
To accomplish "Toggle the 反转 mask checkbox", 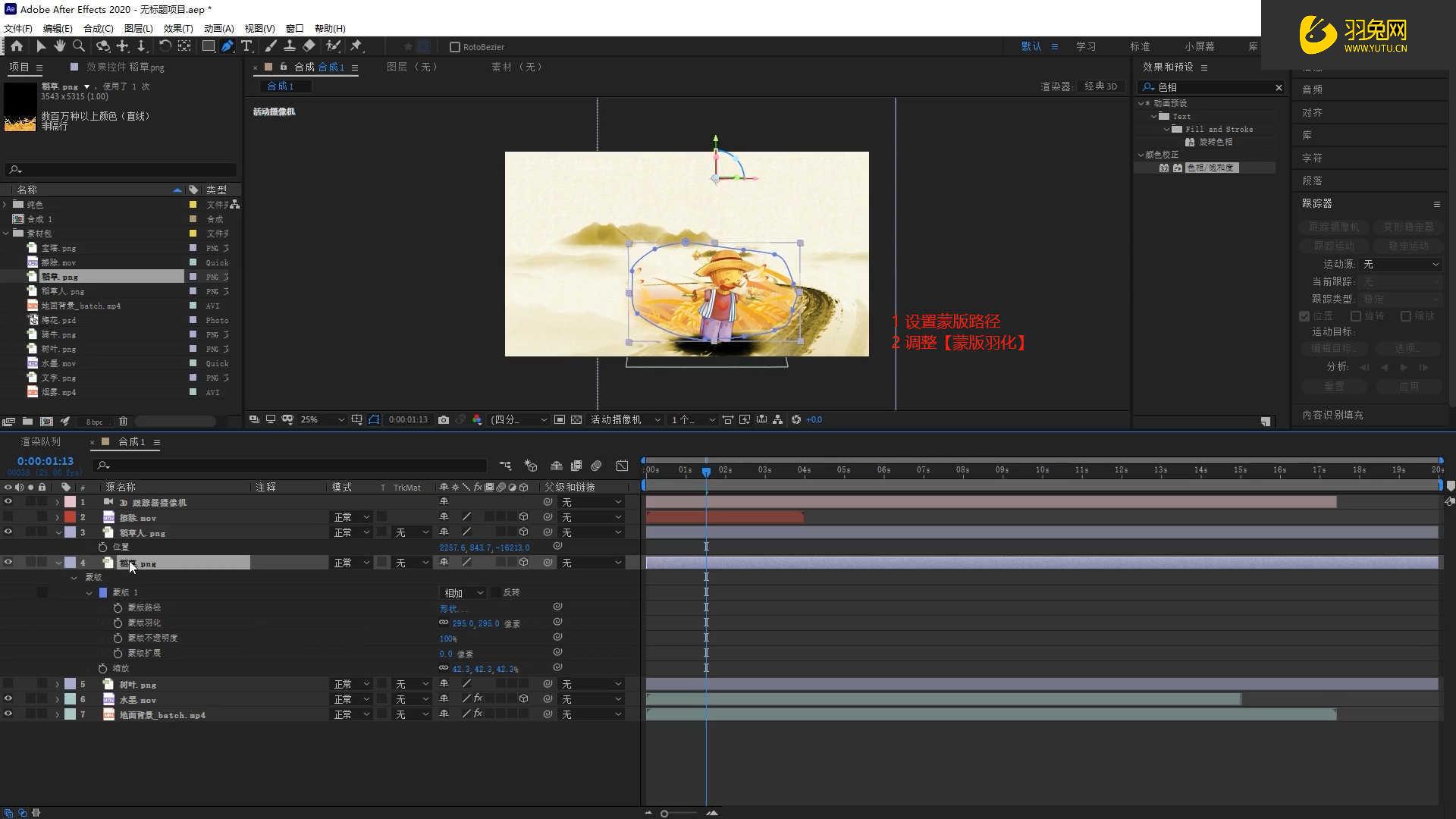I will coord(496,592).
